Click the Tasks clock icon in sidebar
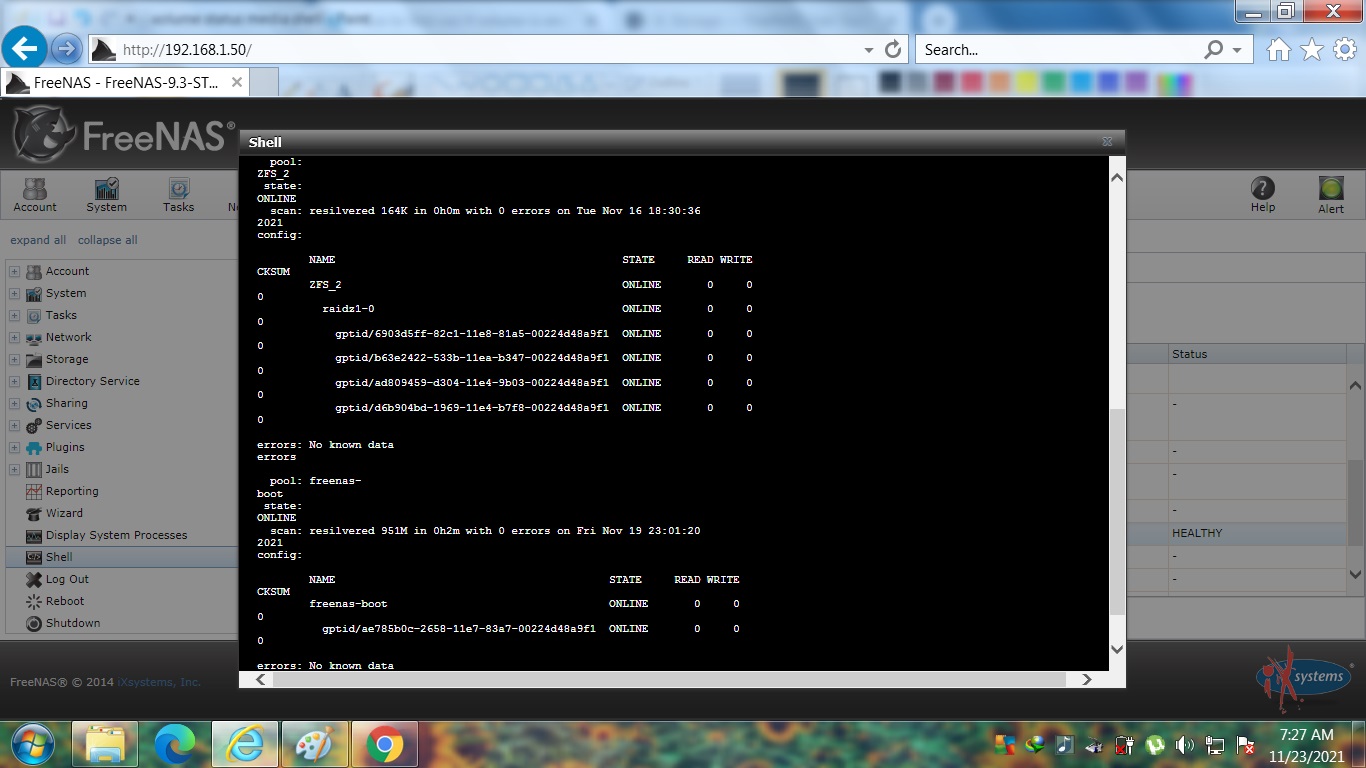 tap(34, 315)
